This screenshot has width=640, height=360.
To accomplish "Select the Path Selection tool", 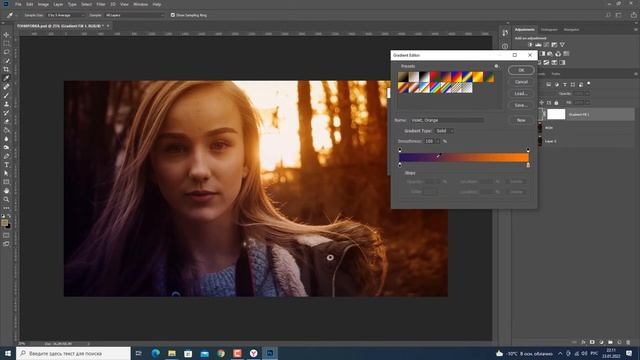I will click(x=7, y=173).
